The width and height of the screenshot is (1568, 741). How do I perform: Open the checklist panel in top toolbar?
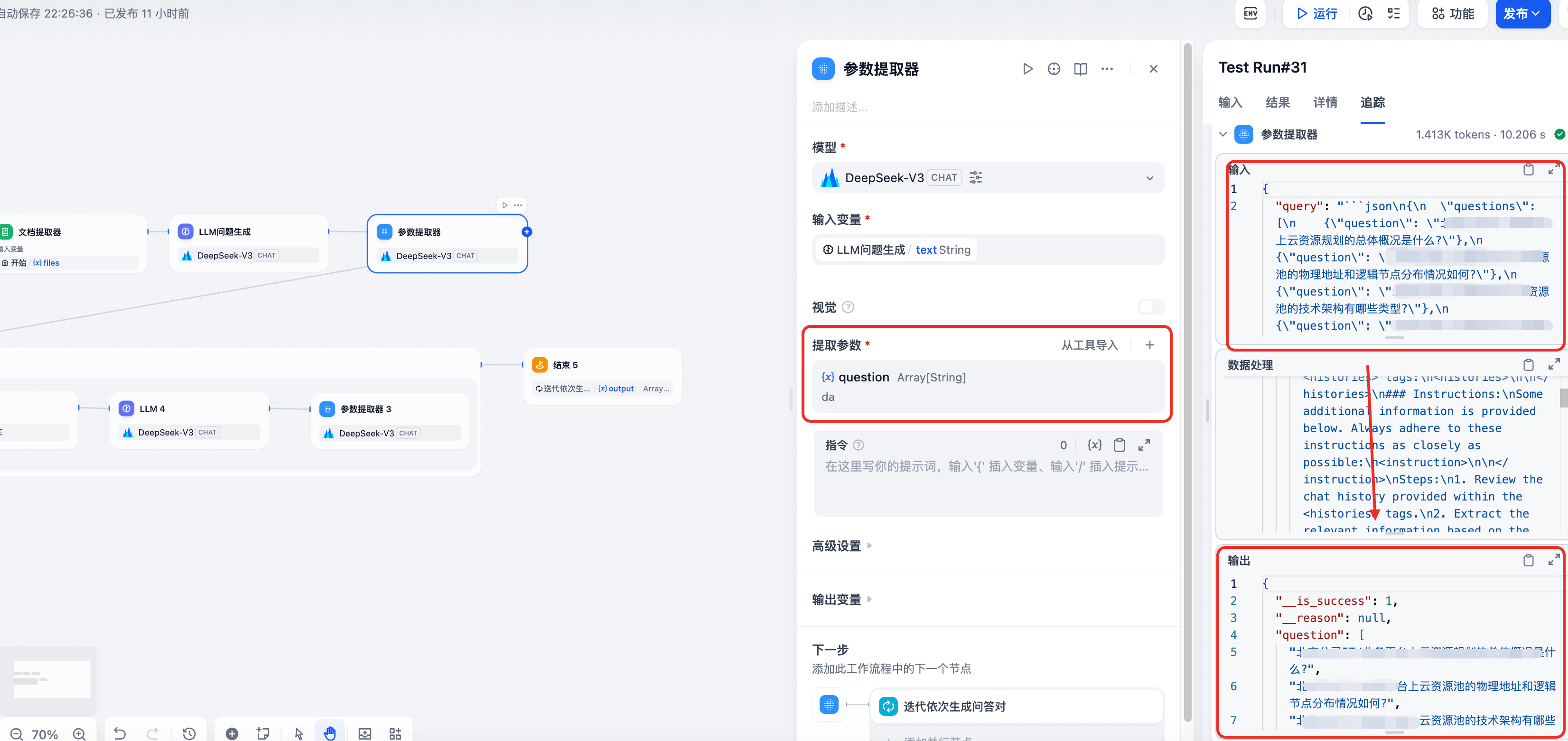point(1393,13)
